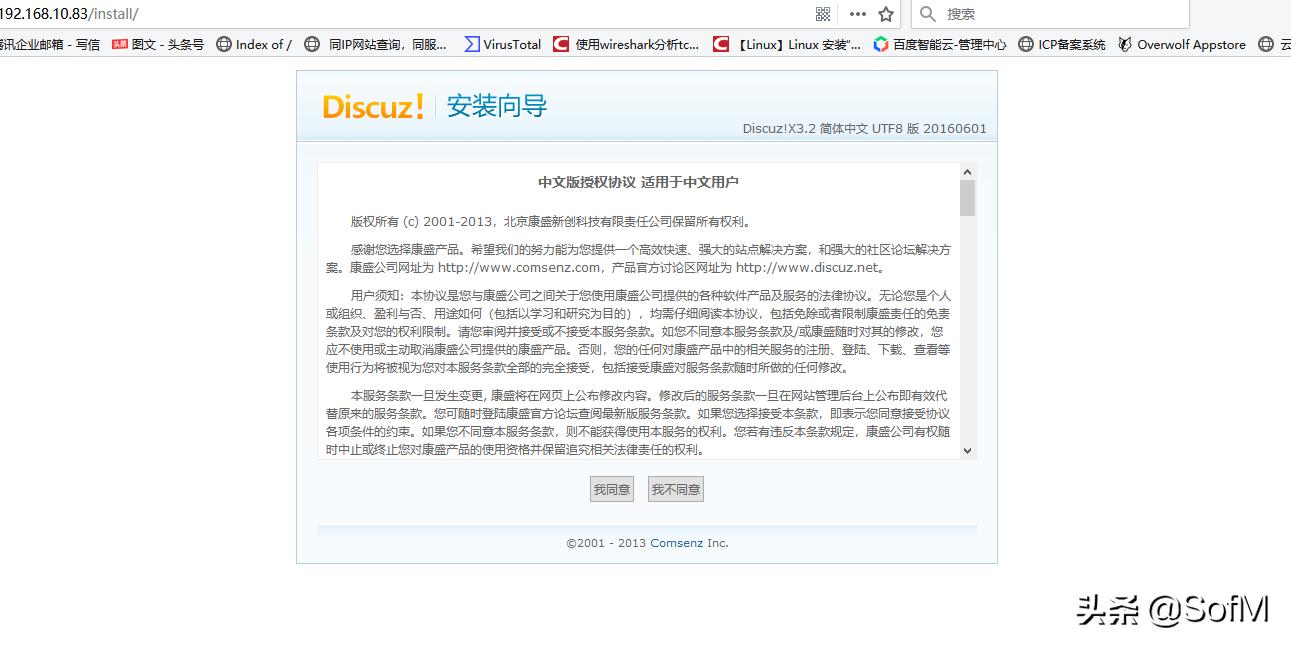Click the 我同意 agree button
This screenshot has width=1291, height=647.
pos(611,489)
